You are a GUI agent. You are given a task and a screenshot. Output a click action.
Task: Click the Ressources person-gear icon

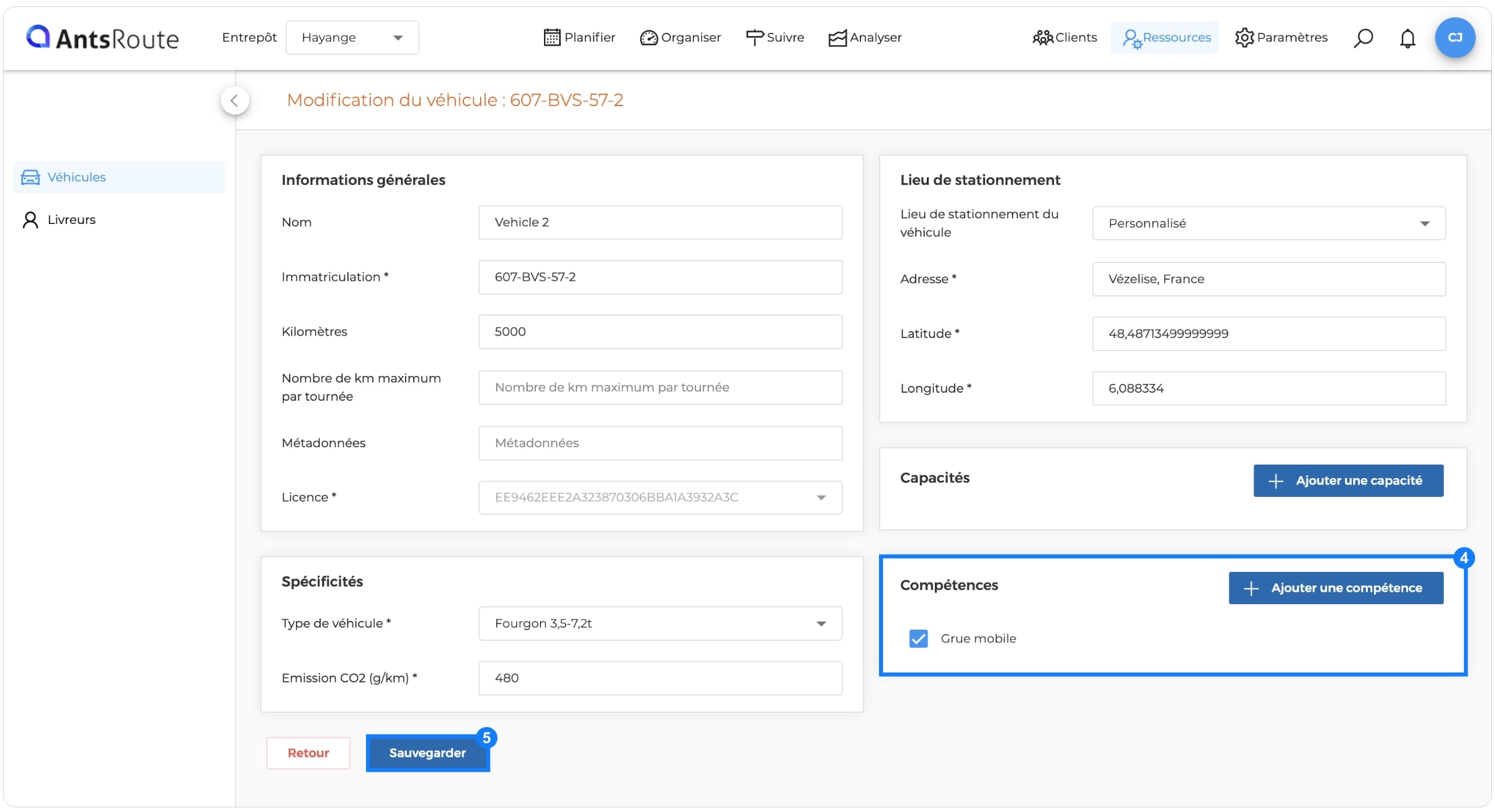pos(1131,38)
